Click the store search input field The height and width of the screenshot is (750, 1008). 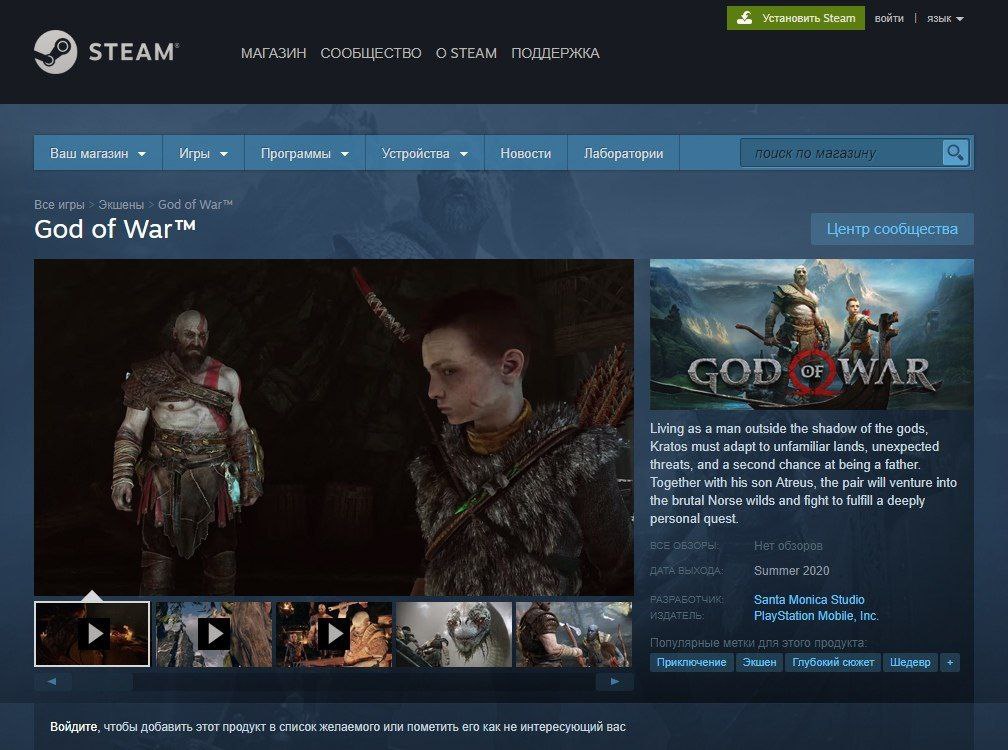point(841,153)
